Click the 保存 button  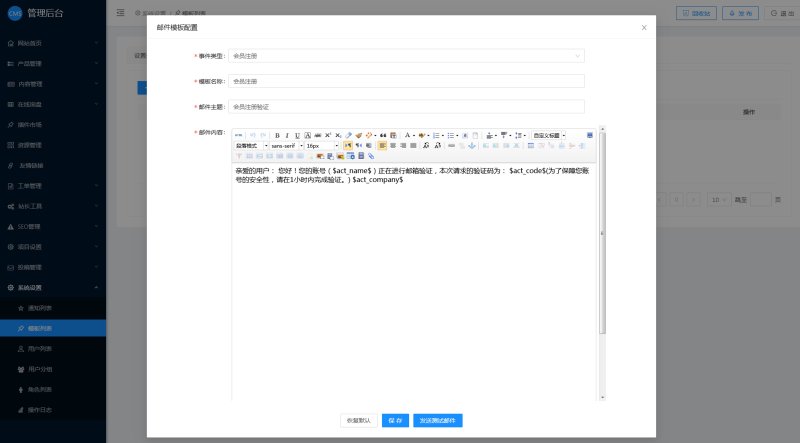tap(395, 421)
